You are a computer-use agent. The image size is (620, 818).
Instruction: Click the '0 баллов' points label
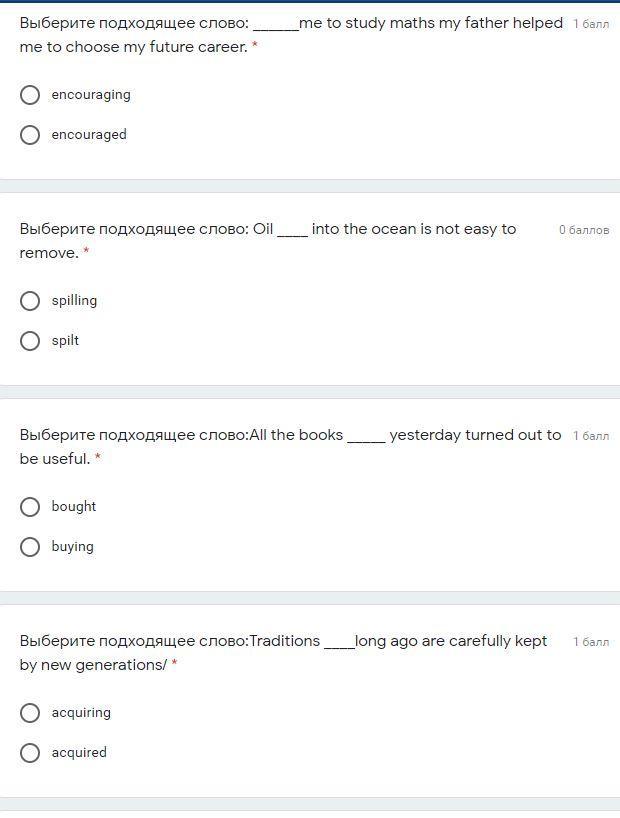pos(583,230)
